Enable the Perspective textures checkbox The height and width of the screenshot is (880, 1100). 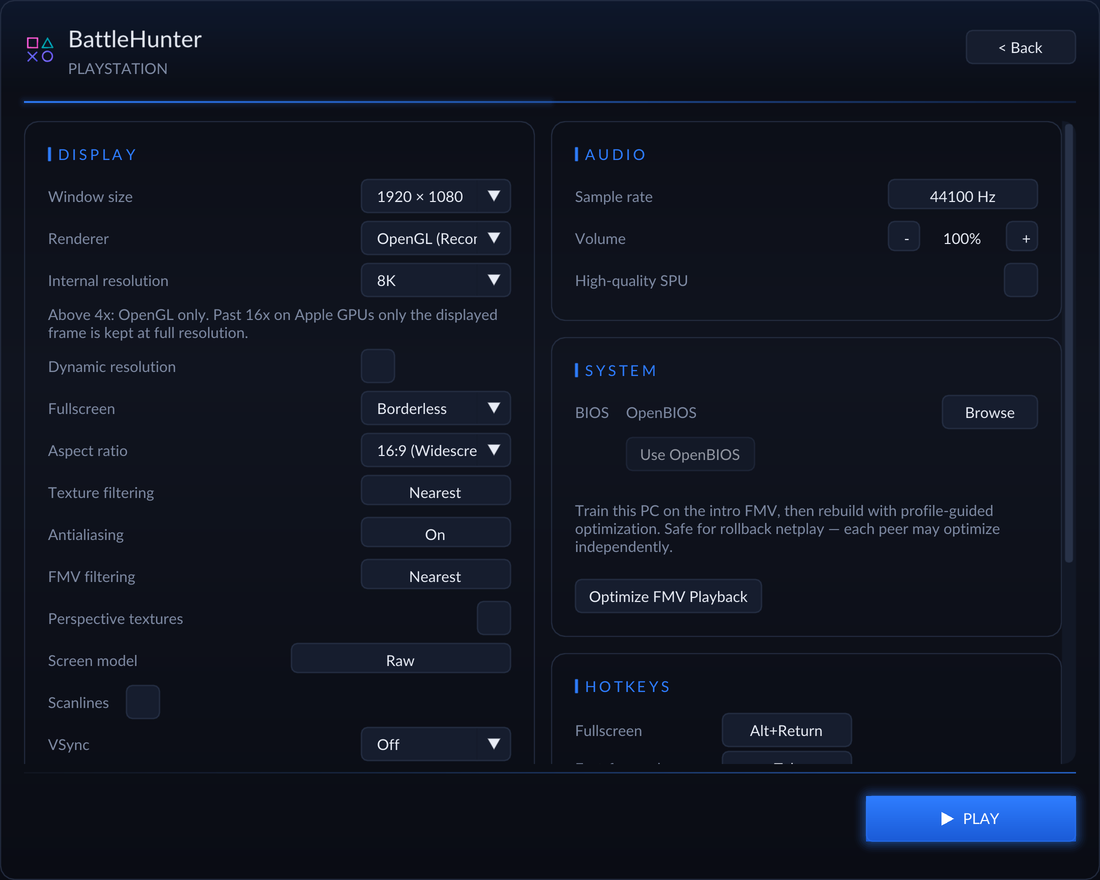tap(494, 618)
